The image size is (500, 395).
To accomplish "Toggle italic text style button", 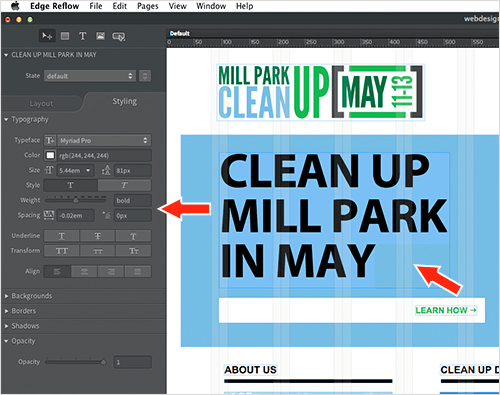I will (x=124, y=185).
